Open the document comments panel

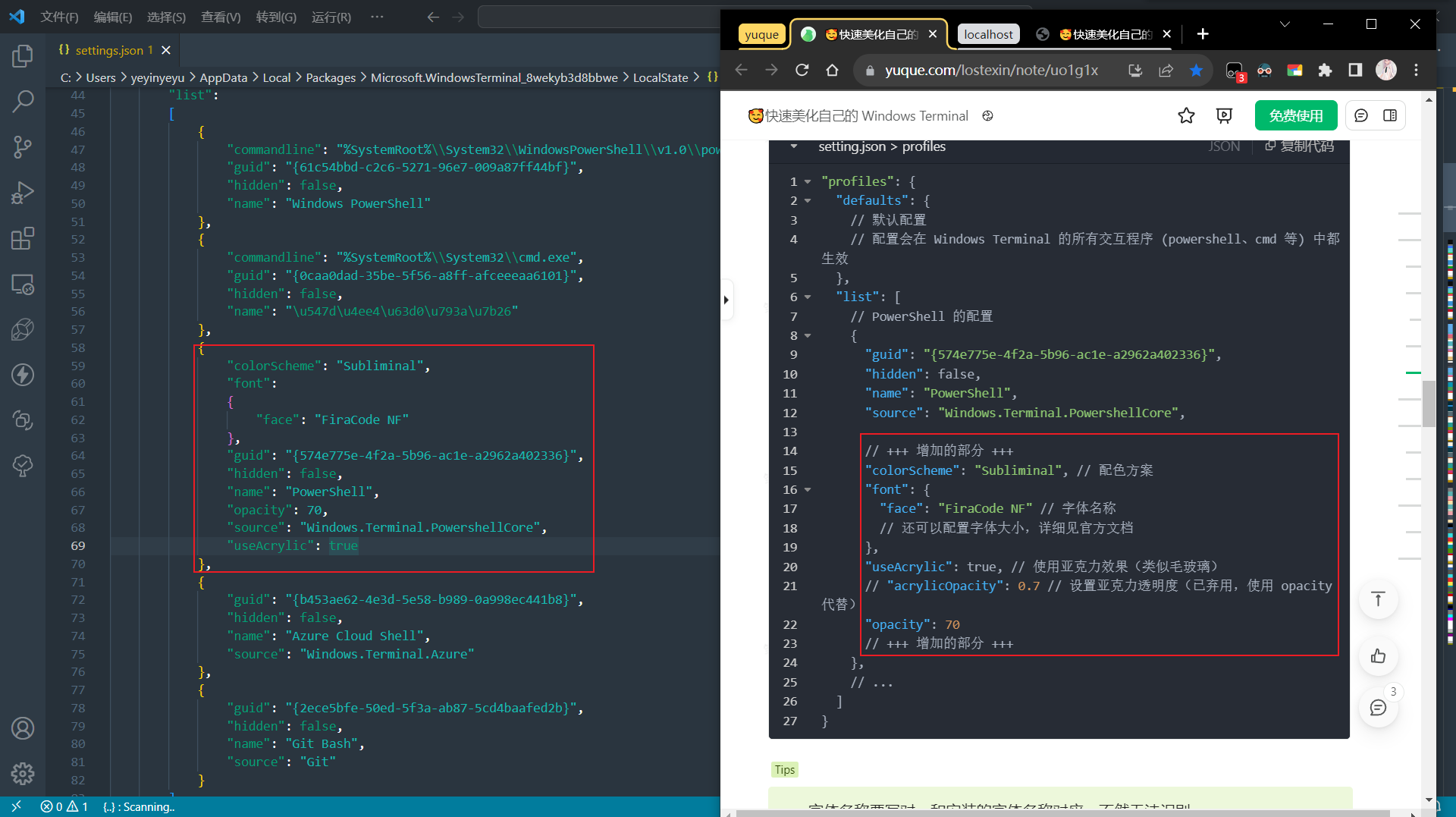1361,115
